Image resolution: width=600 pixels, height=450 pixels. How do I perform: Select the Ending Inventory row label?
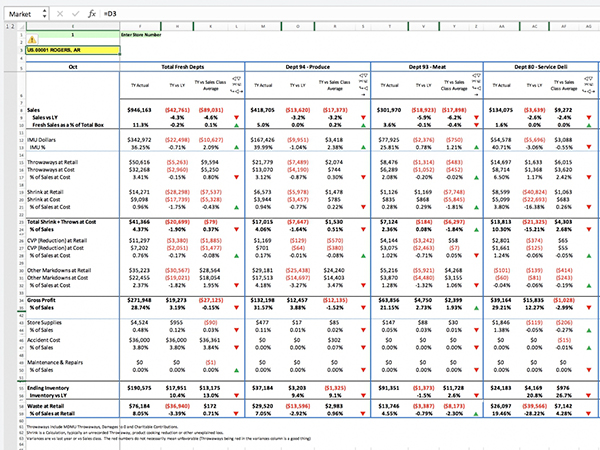[x=48, y=388]
